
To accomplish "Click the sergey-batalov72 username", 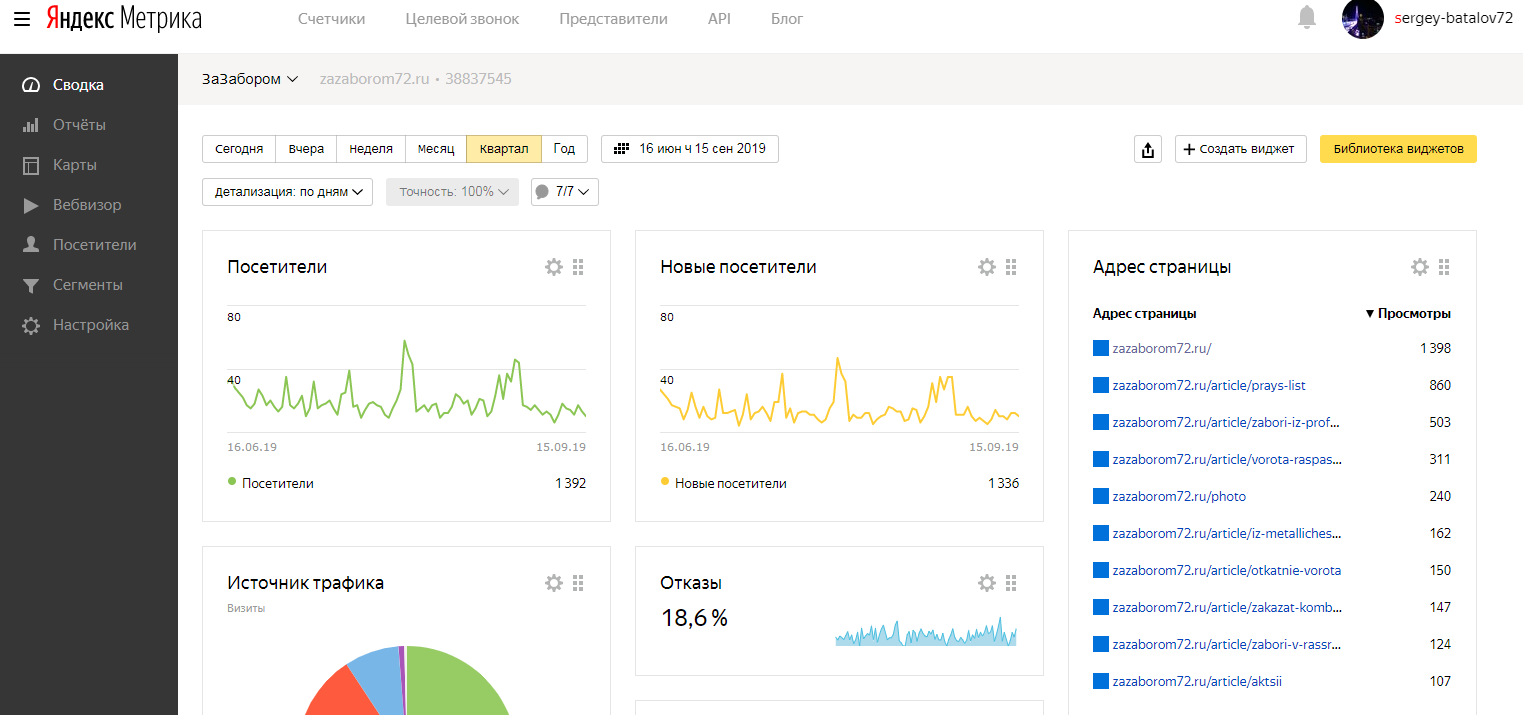I will coord(1454,18).
